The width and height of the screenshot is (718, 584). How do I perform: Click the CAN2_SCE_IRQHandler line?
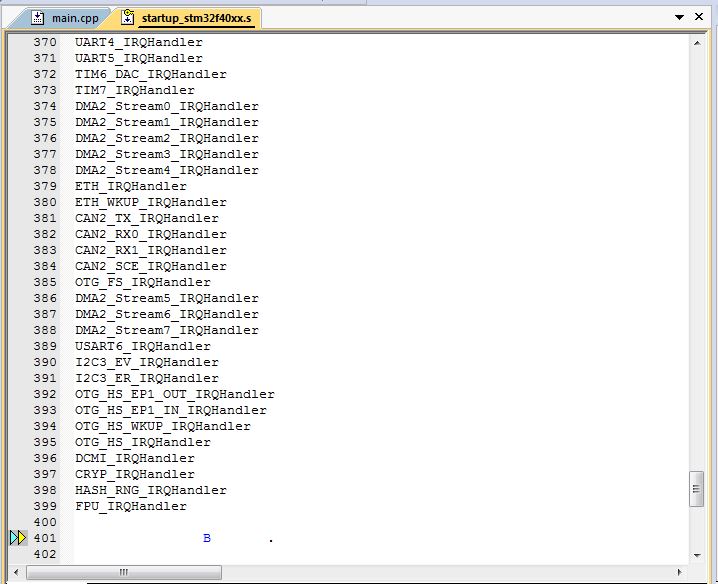(x=151, y=266)
